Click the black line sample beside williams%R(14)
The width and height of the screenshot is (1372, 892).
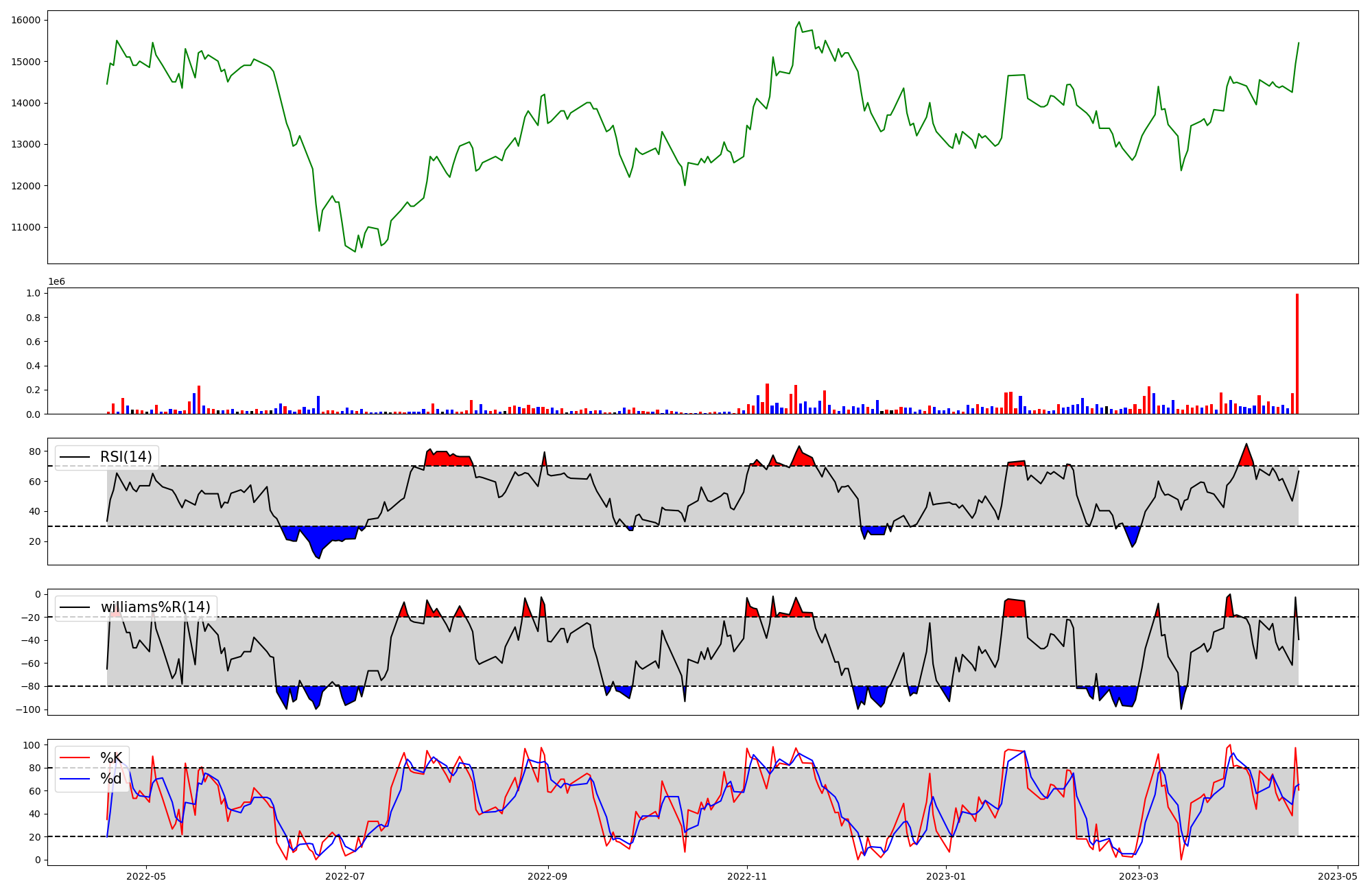click(75, 607)
